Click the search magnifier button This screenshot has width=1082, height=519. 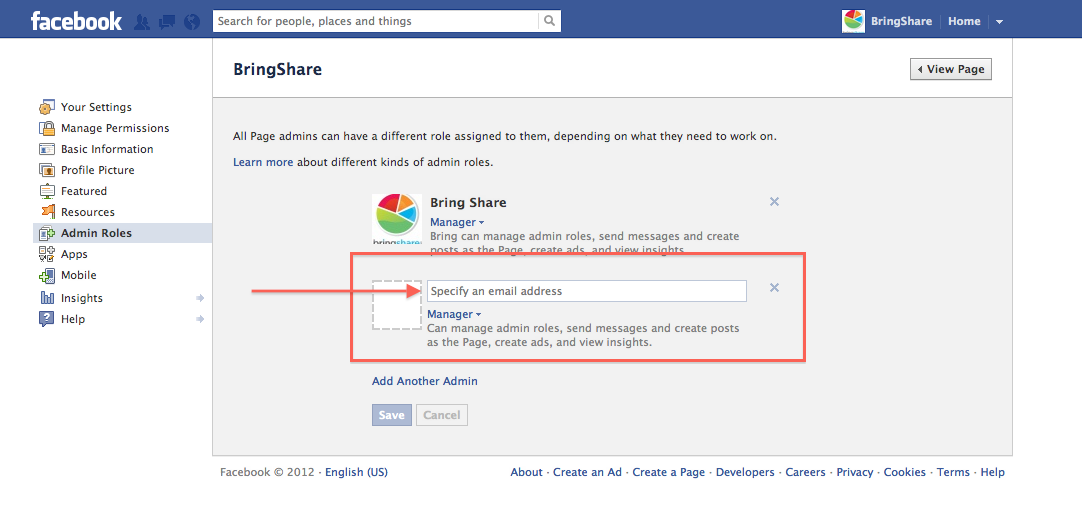coord(549,21)
